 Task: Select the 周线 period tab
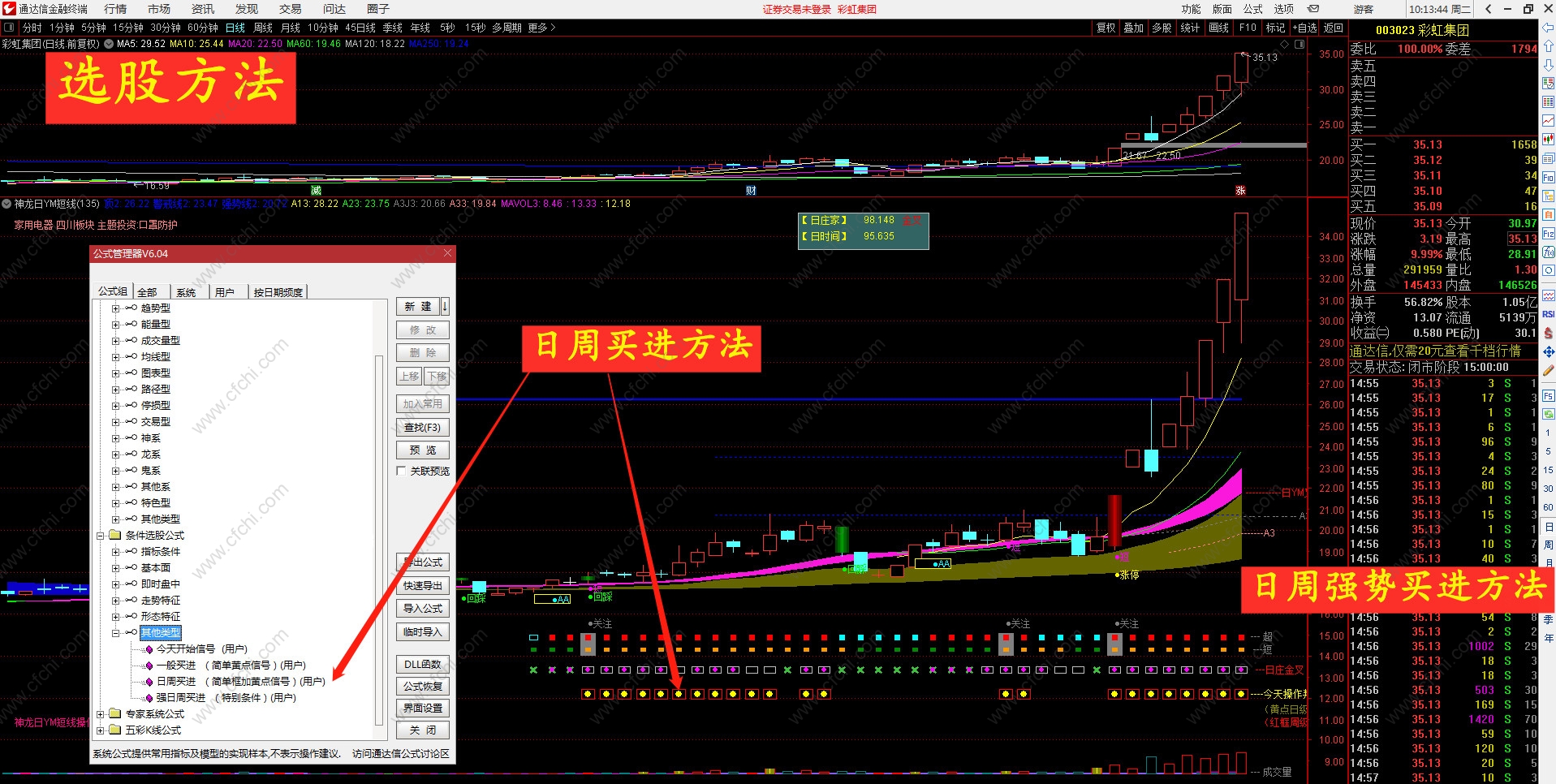263,28
